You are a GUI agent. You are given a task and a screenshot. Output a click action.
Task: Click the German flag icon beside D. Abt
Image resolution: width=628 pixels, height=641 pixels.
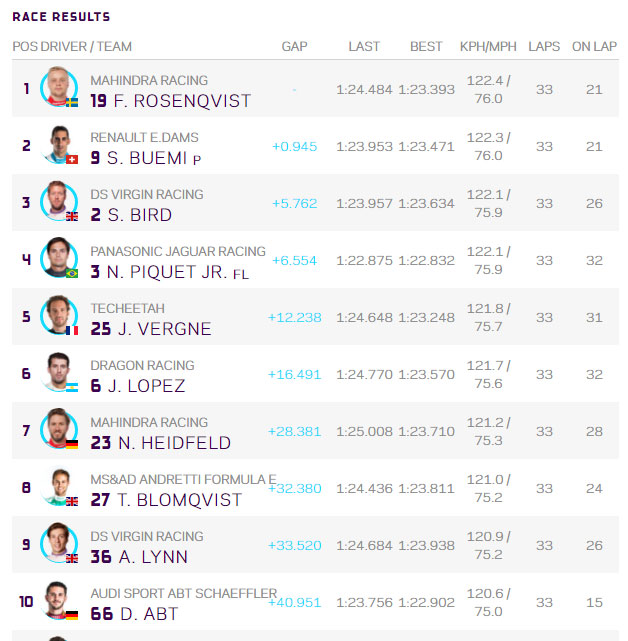(x=72, y=615)
